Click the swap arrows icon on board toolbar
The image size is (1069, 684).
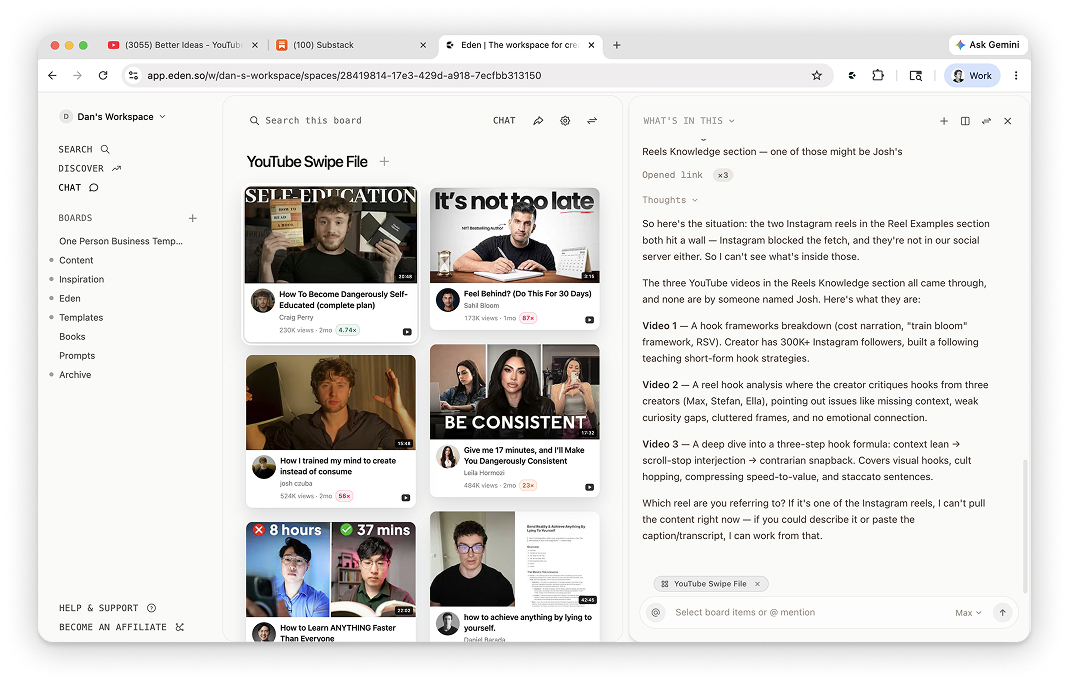point(592,121)
